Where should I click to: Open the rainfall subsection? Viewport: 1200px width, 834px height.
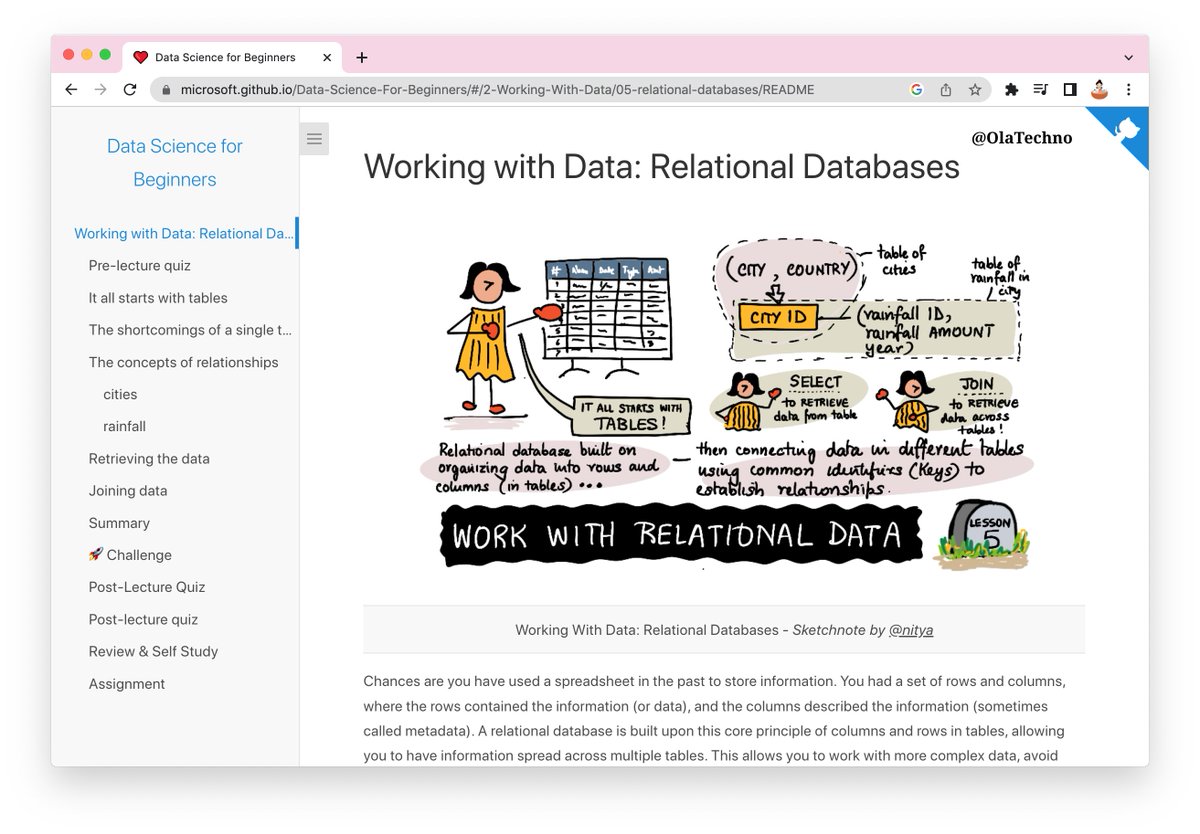click(x=124, y=426)
